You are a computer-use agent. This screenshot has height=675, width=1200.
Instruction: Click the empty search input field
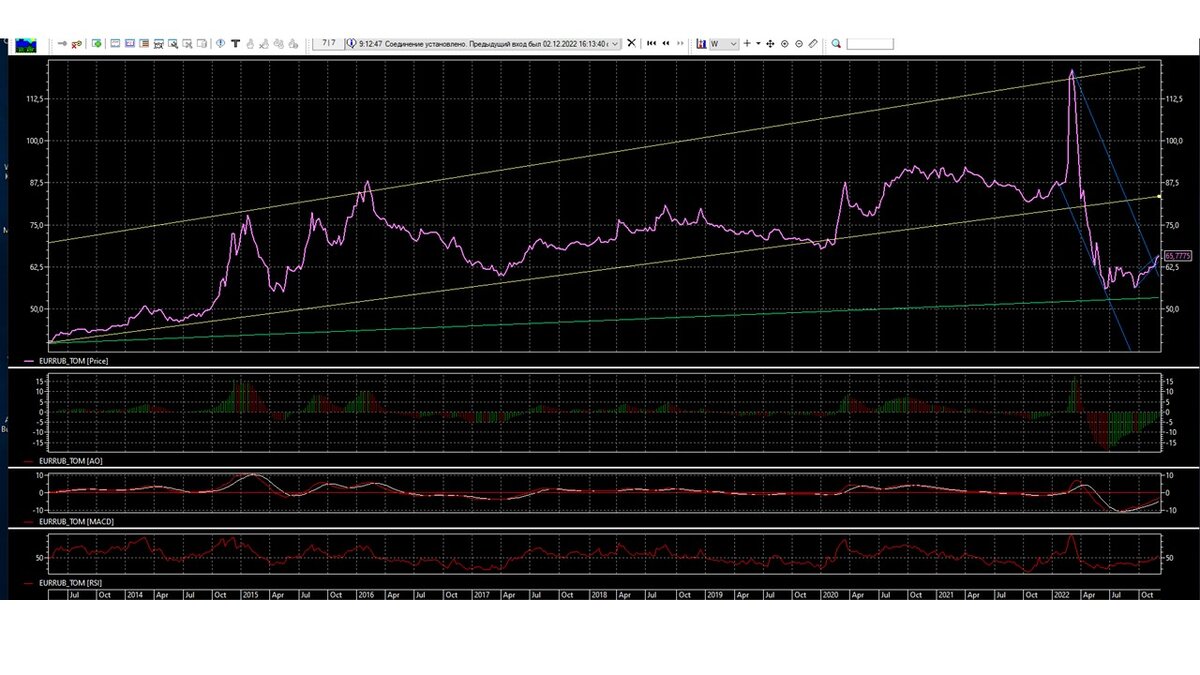tap(870, 43)
